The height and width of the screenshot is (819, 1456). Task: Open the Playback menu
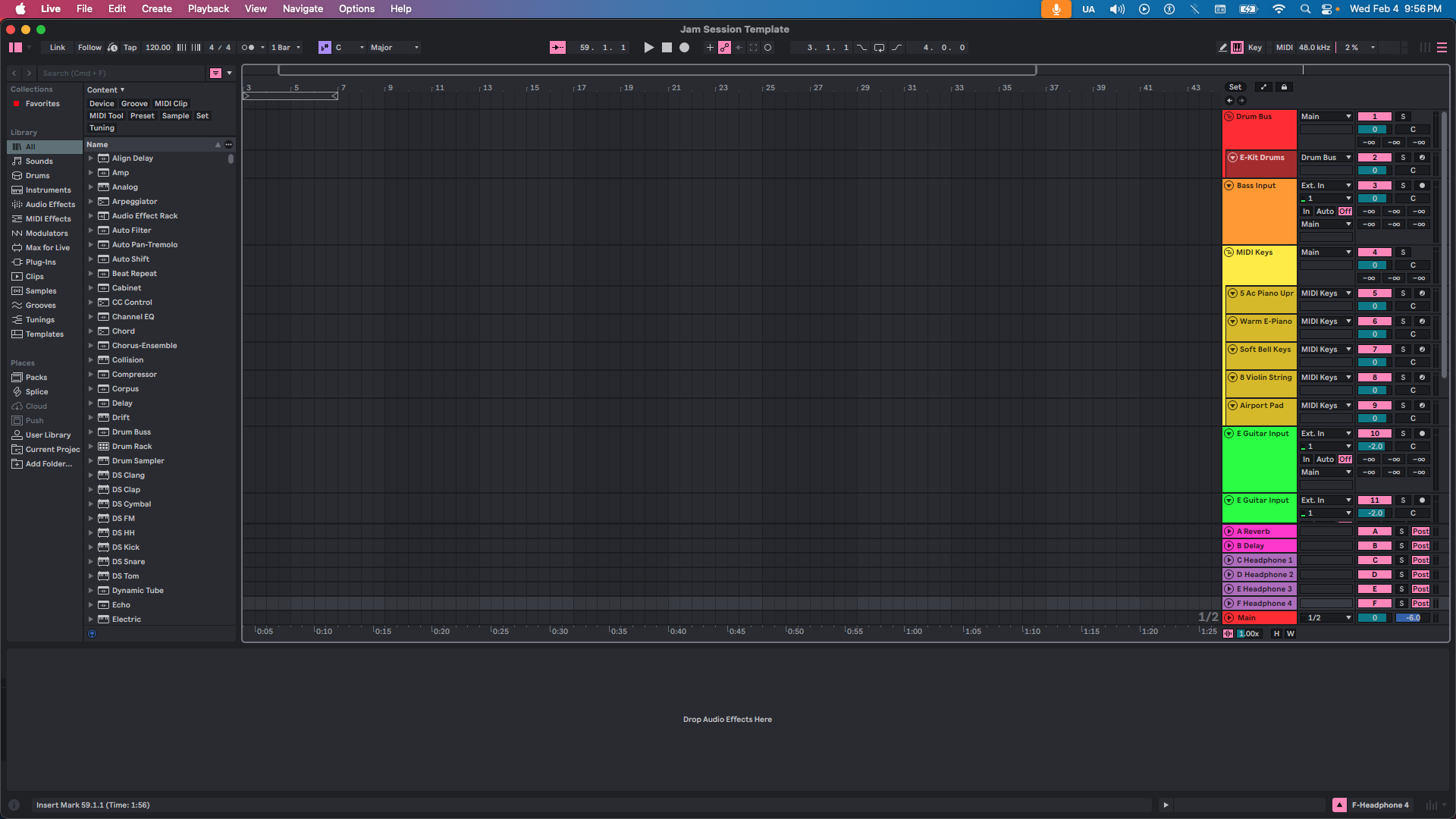click(208, 8)
